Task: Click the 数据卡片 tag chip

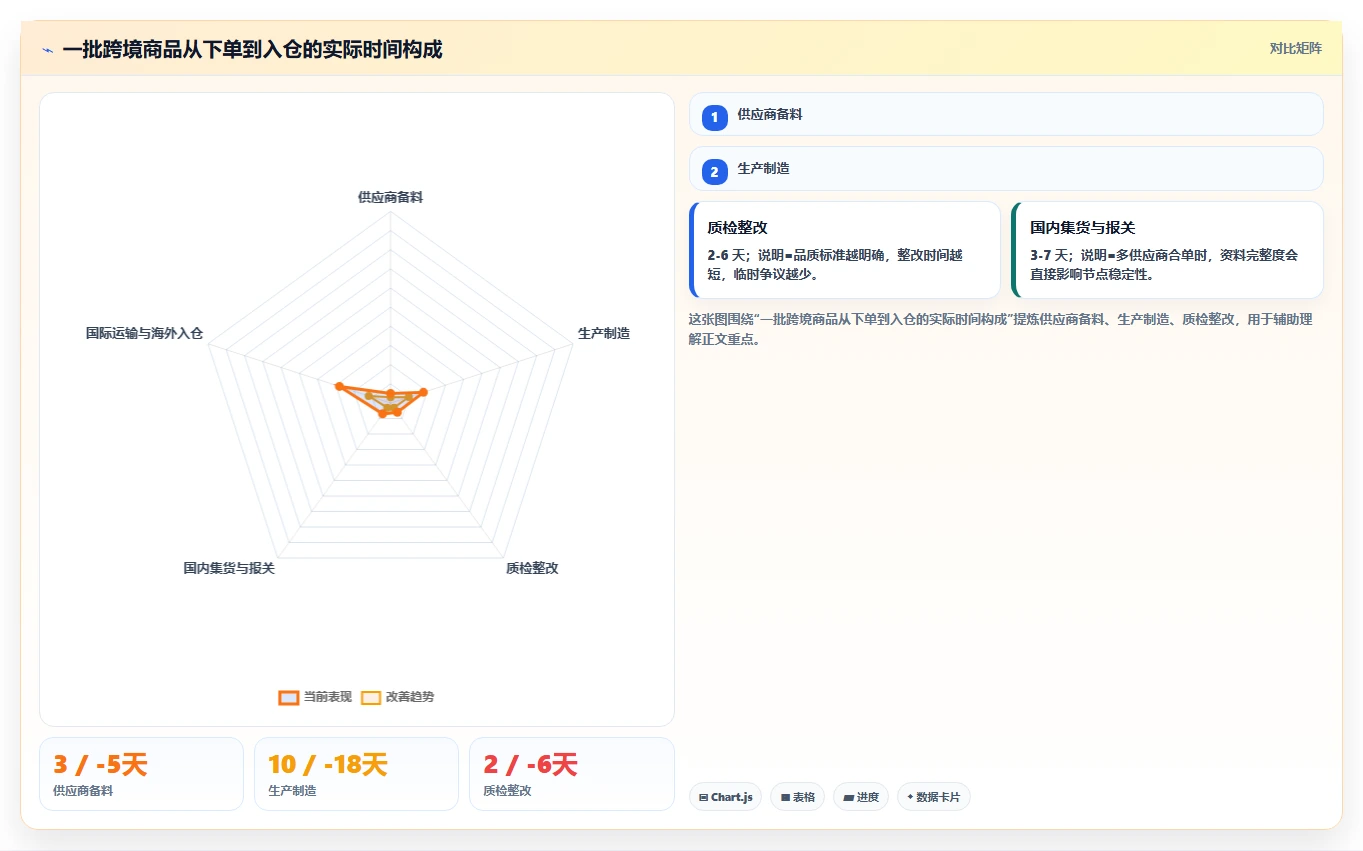Action: coord(933,797)
